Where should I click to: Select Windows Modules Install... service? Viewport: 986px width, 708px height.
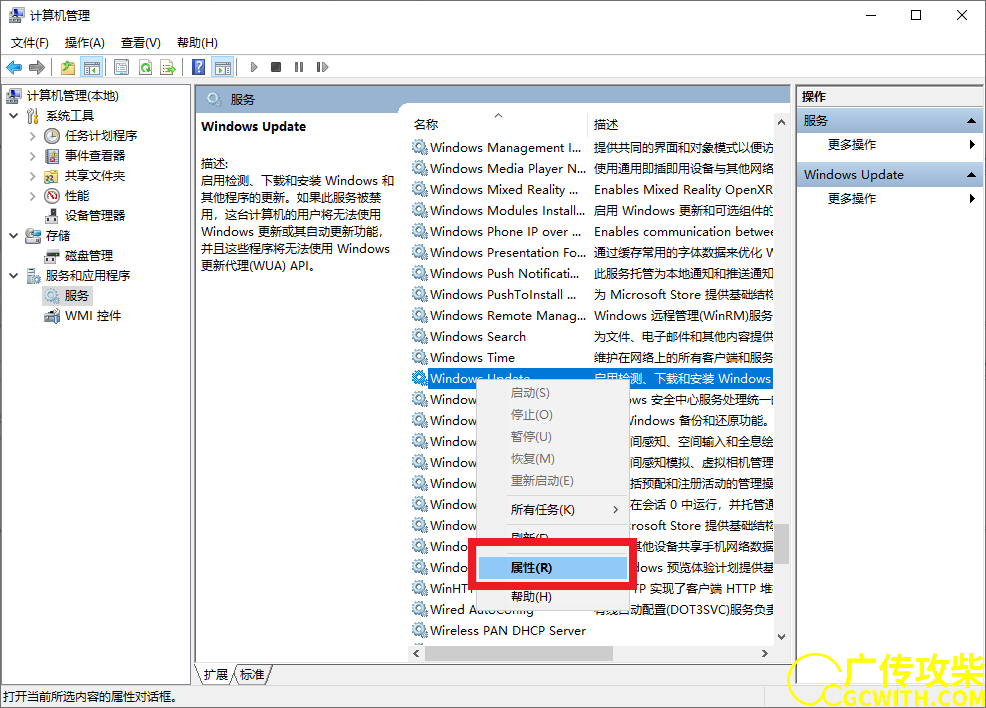coord(592,211)
